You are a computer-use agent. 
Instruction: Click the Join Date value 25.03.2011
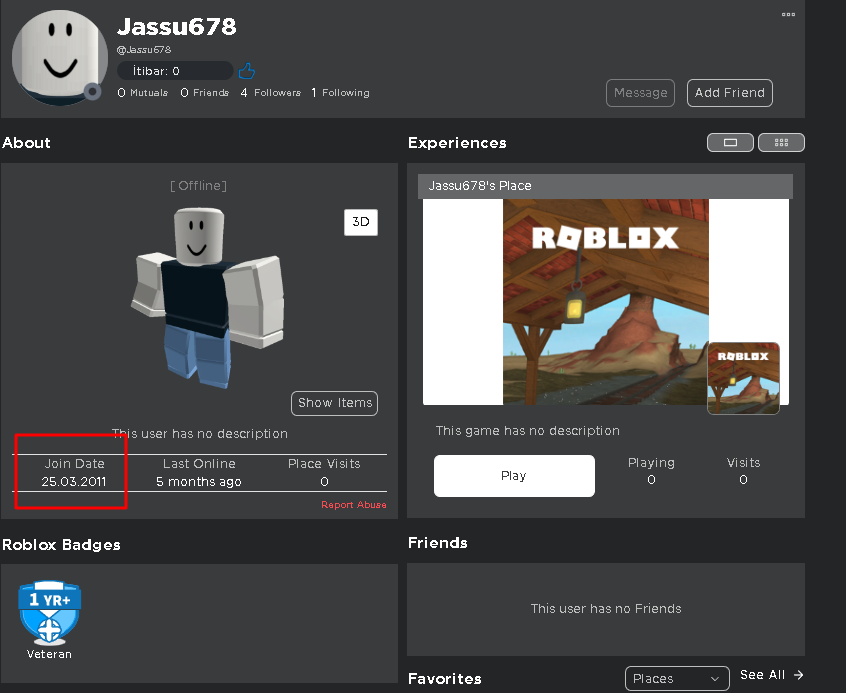pos(74,481)
